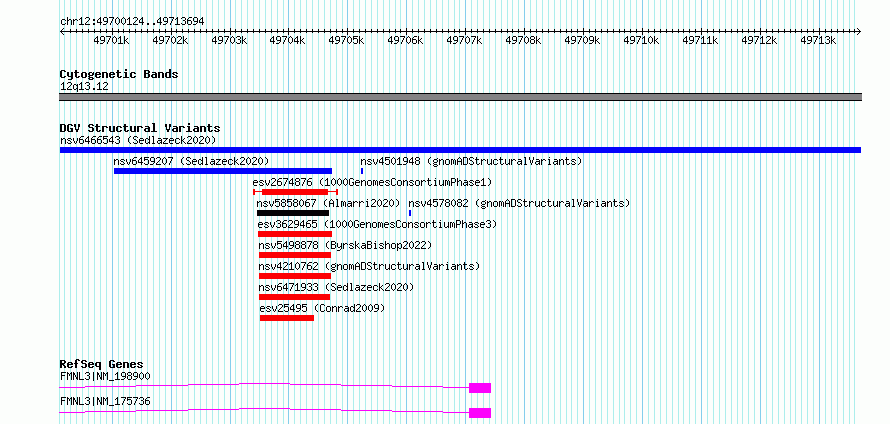Viewport: 890px width, 424px height.
Task: Select the red nsv4210762 variant bar
Action: (295, 276)
